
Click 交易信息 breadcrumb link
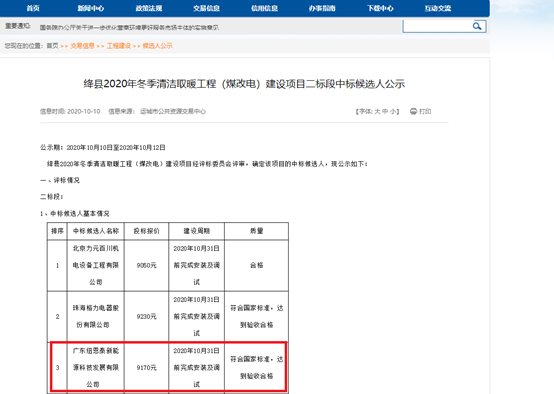[82, 46]
